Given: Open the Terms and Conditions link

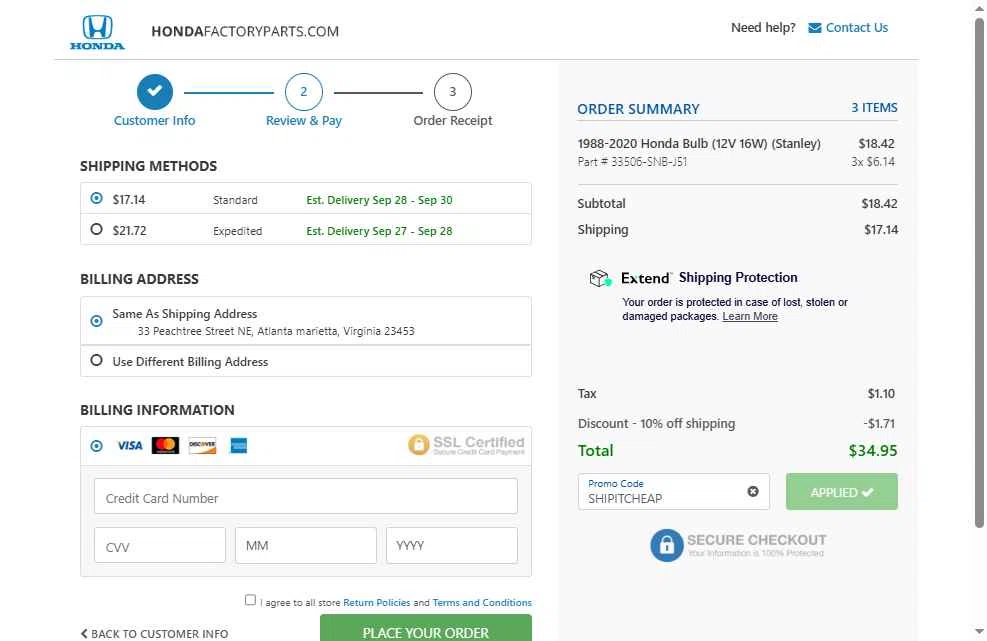Looking at the screenshot, I should tap(482, 603).
